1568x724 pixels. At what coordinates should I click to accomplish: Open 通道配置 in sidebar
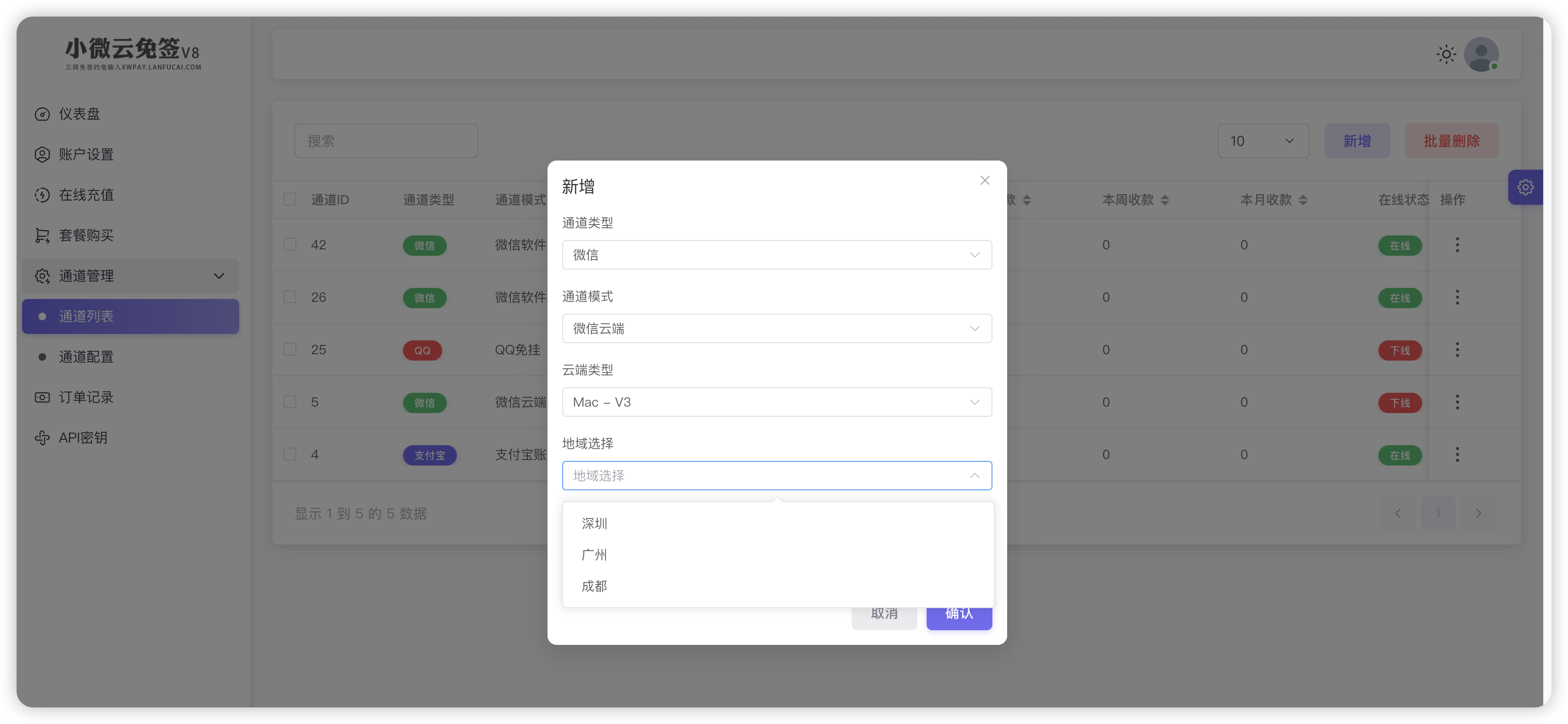tap(130, 356)
